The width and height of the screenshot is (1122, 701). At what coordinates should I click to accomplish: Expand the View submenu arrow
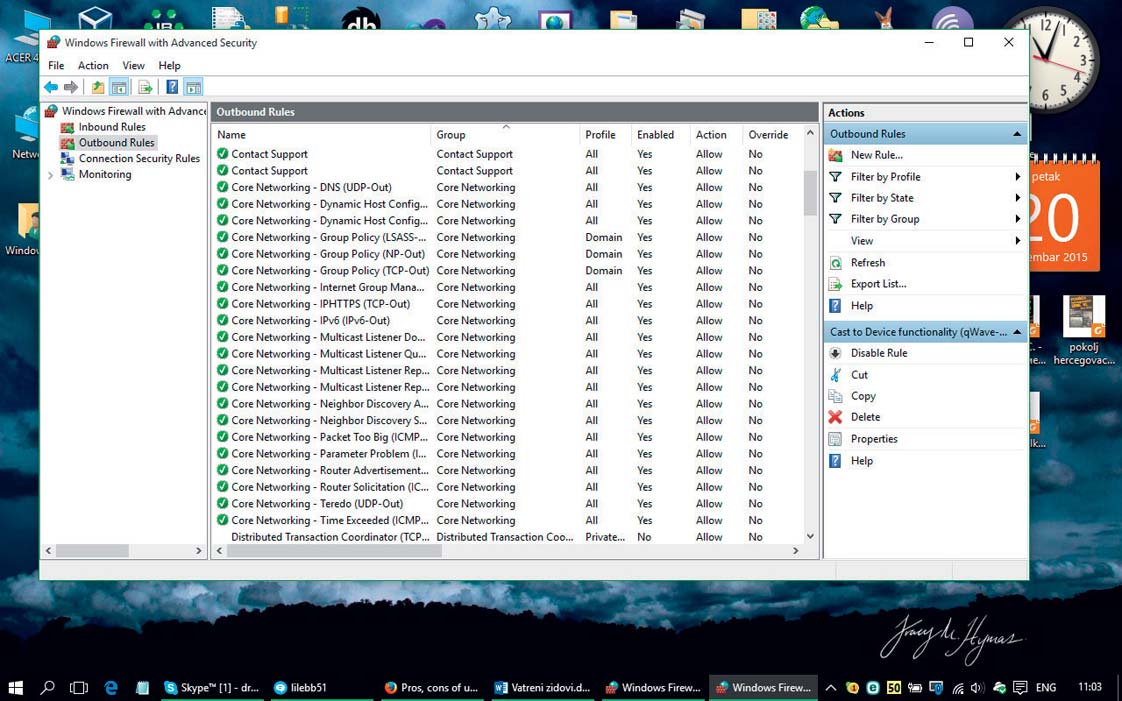click(x=1017, y=241)
